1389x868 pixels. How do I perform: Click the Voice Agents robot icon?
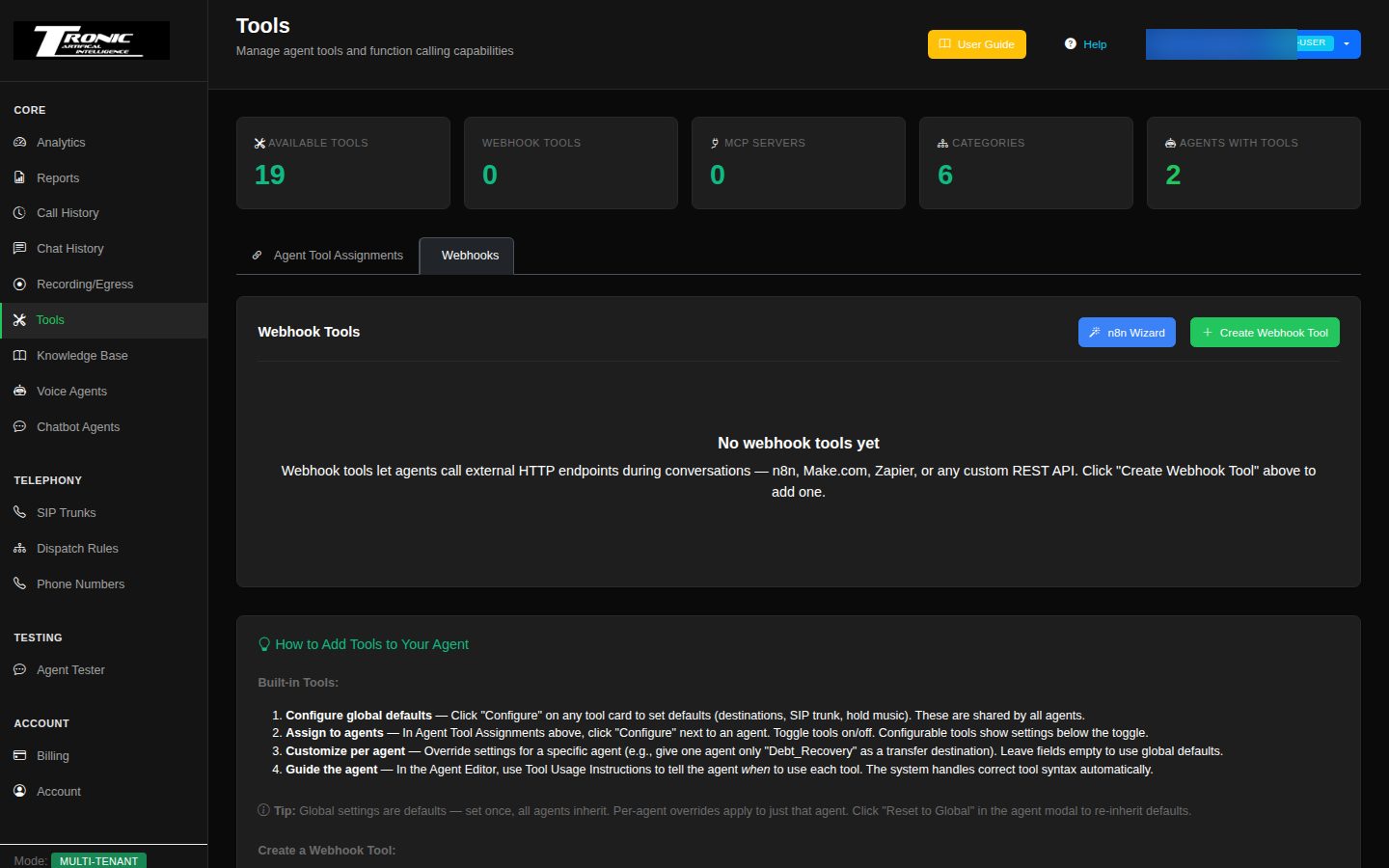pyautogui.click(x=19, y=392)
